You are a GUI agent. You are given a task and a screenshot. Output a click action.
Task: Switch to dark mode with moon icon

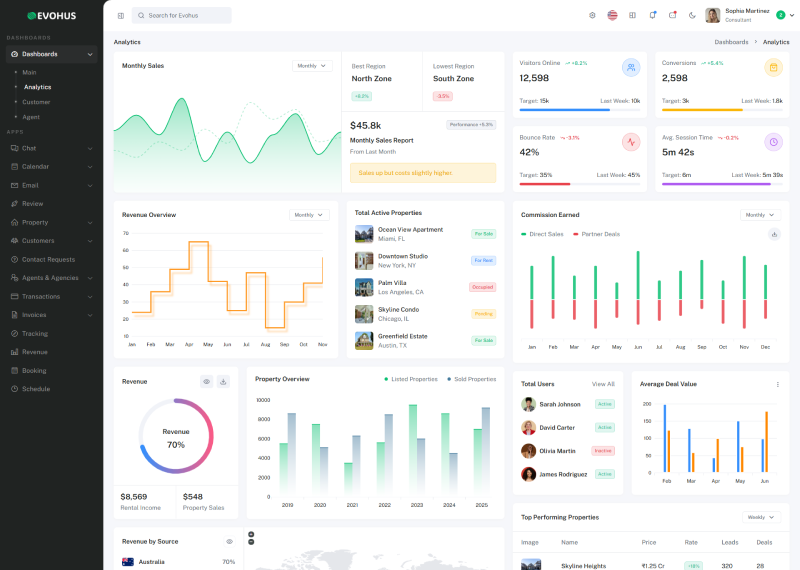click(x=692, y=15)
